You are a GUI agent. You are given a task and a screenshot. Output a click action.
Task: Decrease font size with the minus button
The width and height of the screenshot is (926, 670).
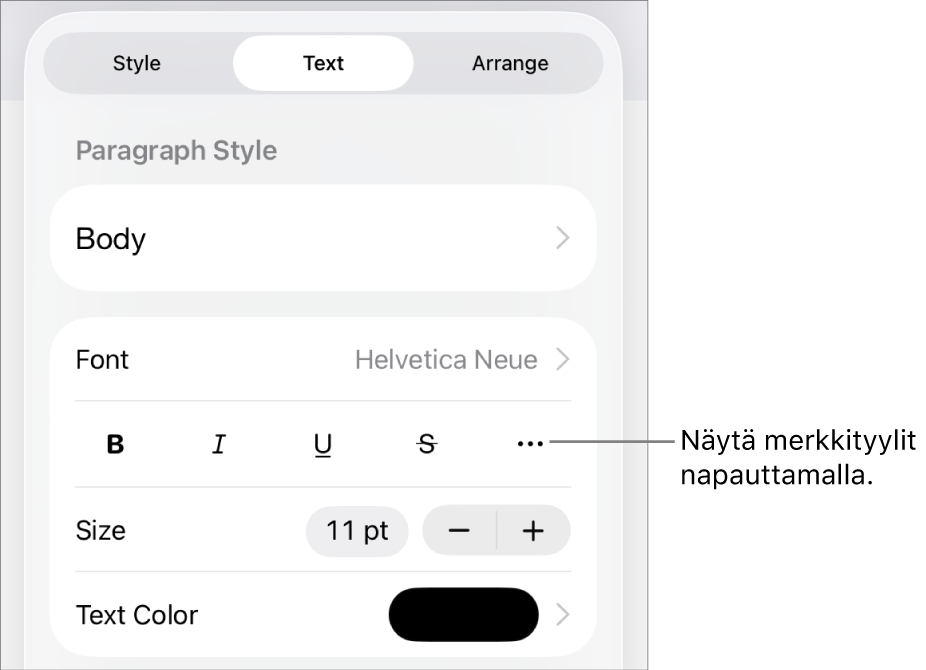[459, 530]
